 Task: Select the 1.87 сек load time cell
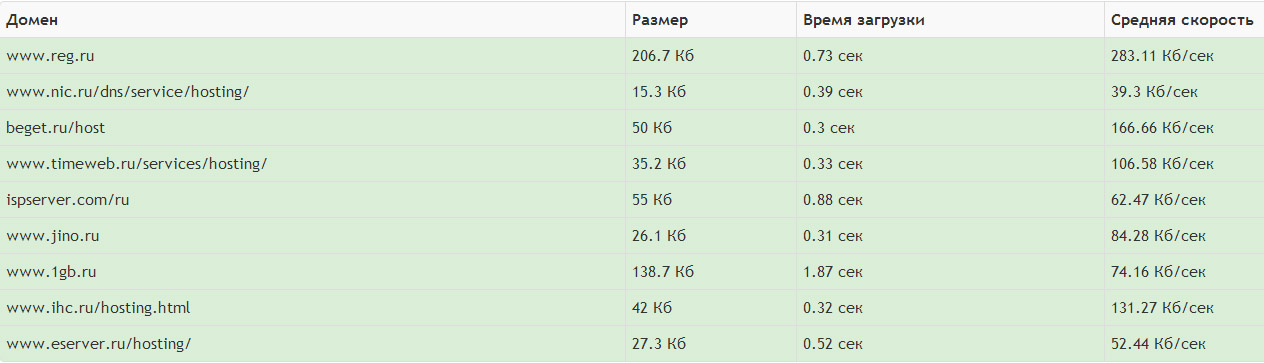pyautogui.click(x=950, y=272)
